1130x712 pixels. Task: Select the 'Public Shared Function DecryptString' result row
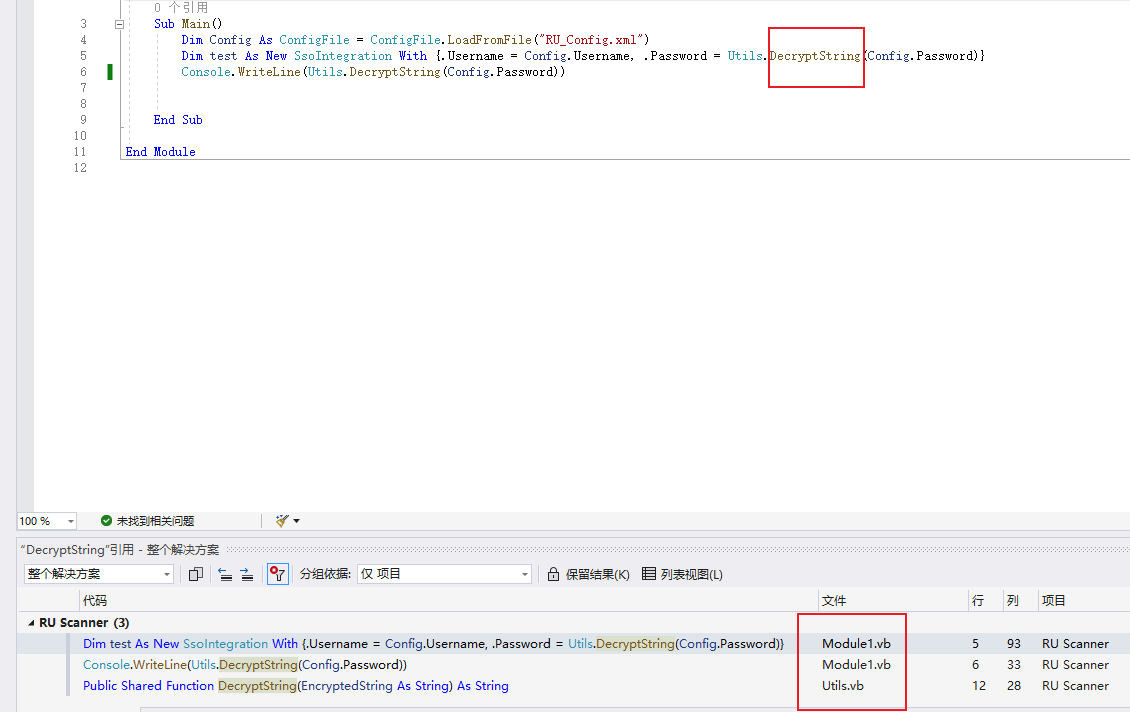point(574,685)
